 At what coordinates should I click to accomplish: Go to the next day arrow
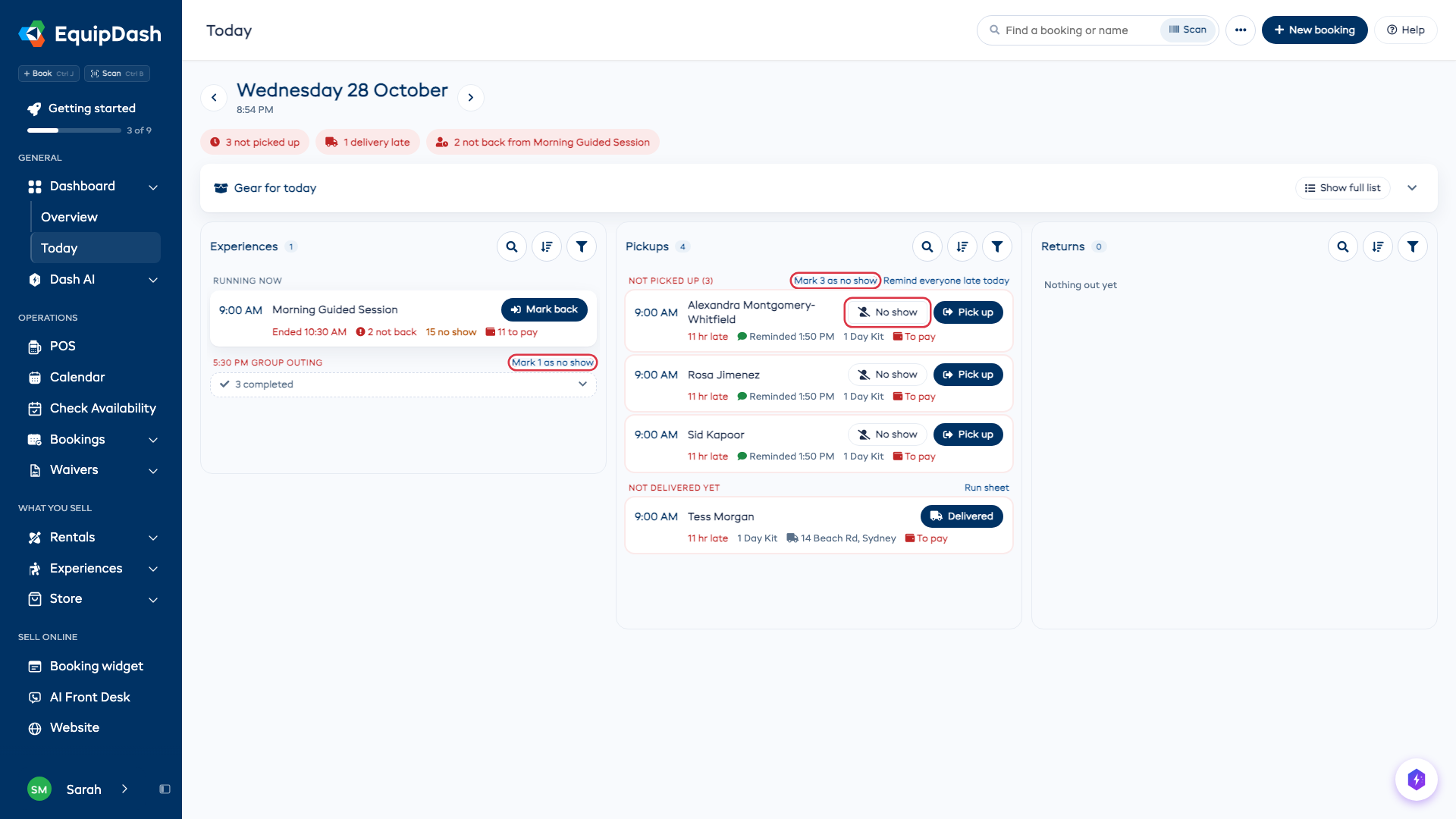click(x=471, y=98)
